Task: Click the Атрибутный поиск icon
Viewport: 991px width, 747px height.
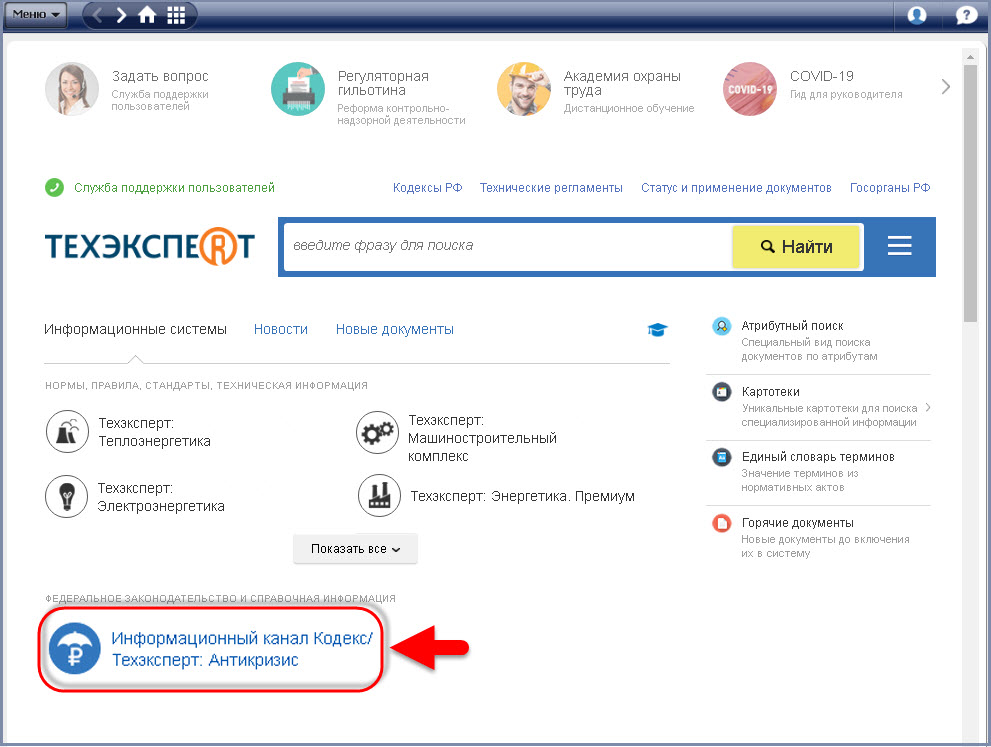Action: 721,327
